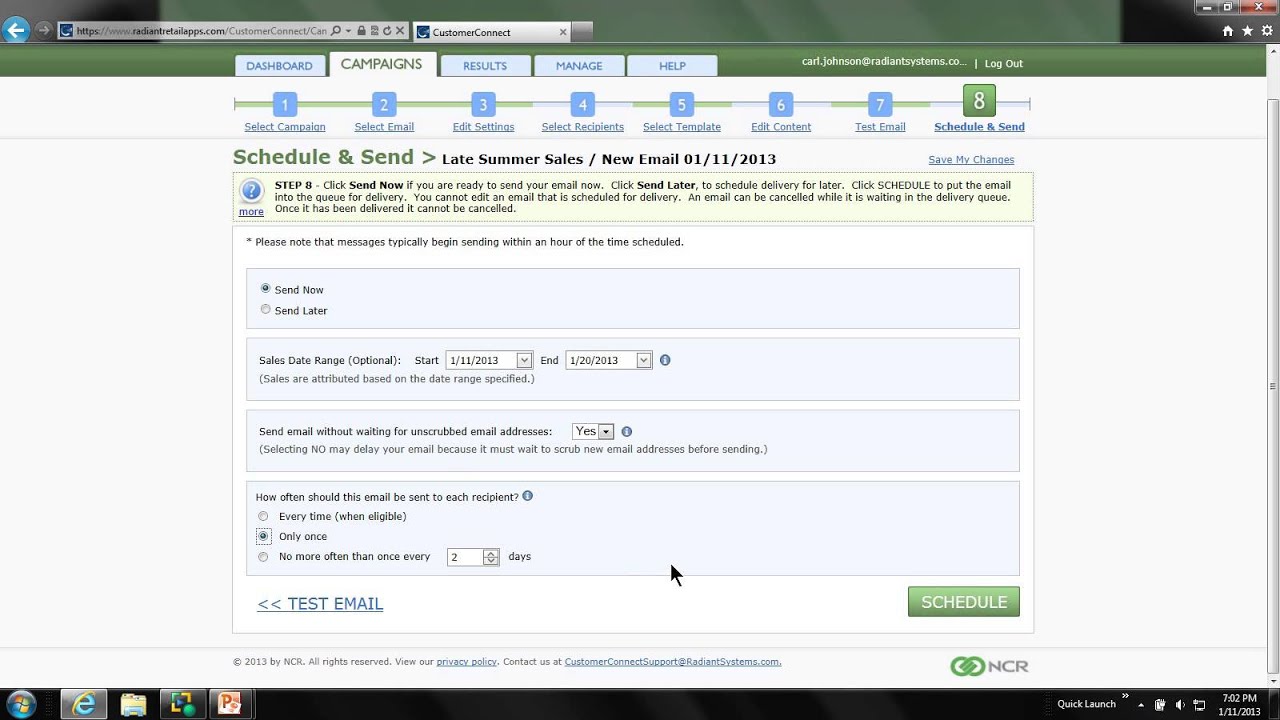The image size is (1280, 720).
Task: Switch to the CAMPAIGNS tab
Action: pos(381,64)
